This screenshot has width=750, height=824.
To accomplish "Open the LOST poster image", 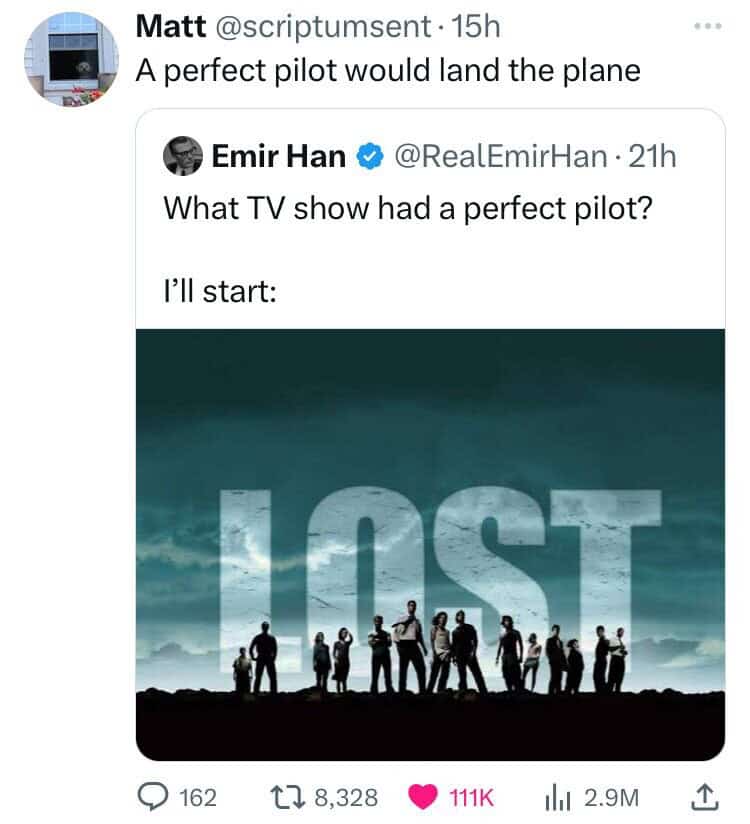I will [x=430, y=544].
